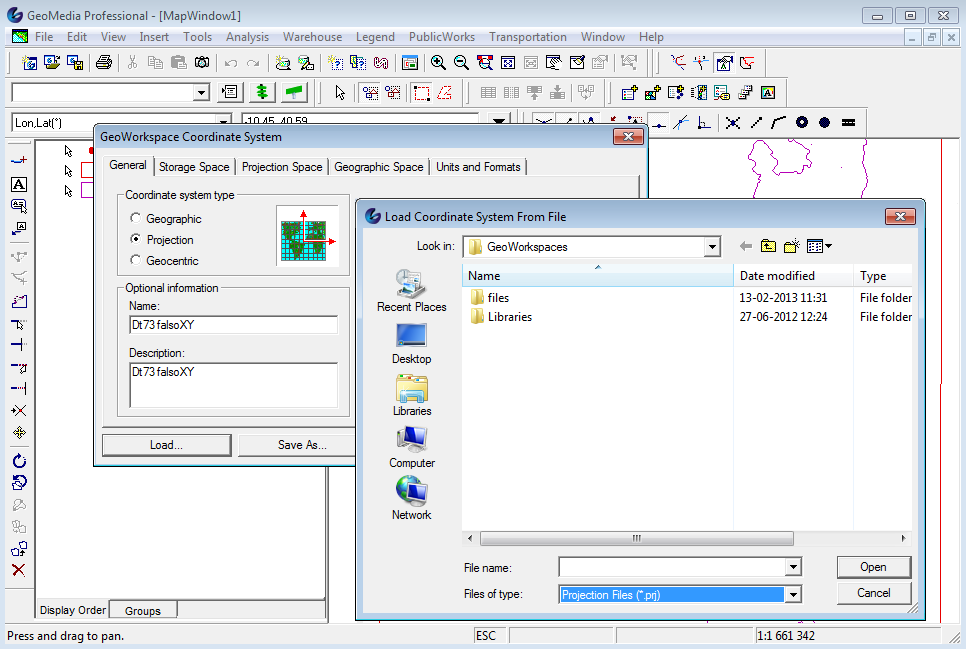The width and height of the screenshot is (966, 649).
Task: Click the Print icon
Action: coord(104,62)
